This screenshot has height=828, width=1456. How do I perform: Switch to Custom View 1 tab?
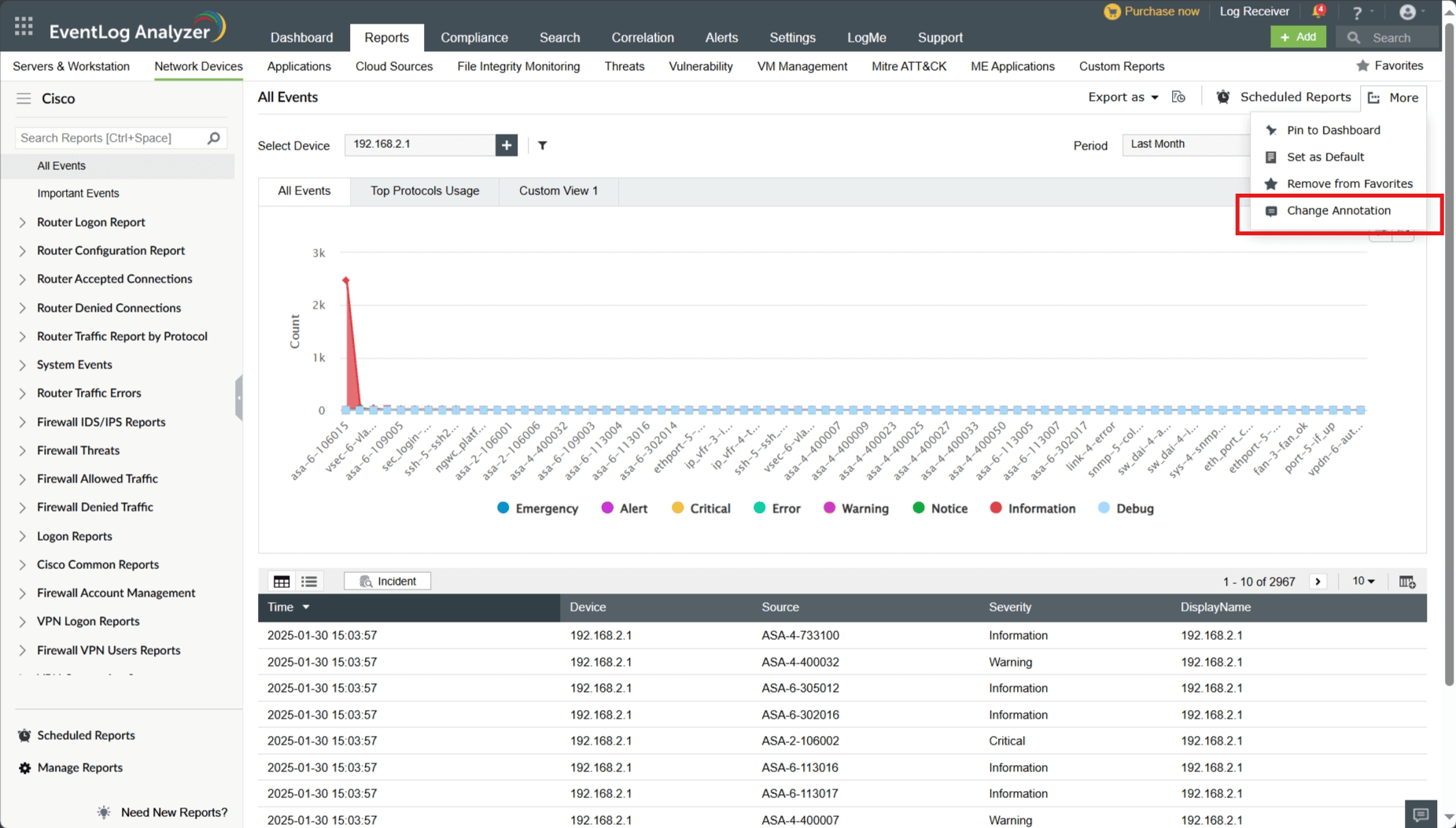(558, 191)
